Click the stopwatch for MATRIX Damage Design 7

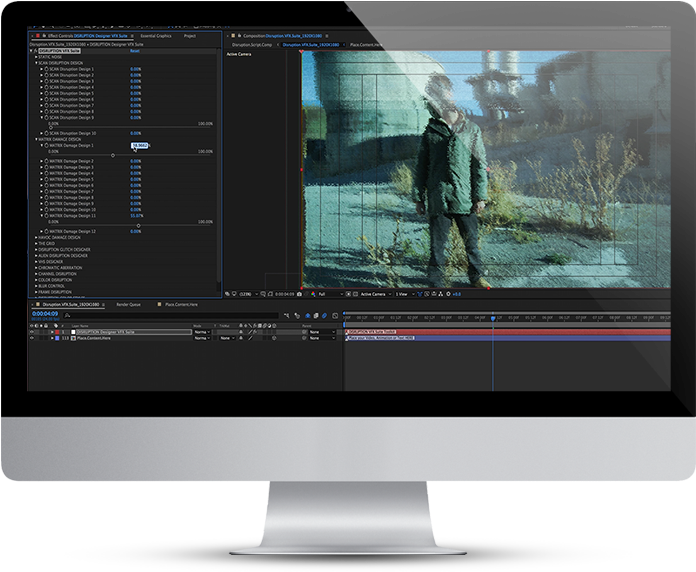click(x=46, y=191)
